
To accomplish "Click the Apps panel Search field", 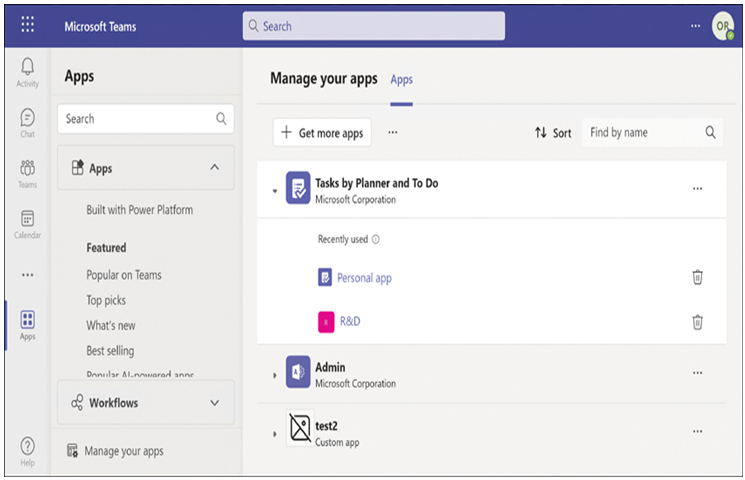I will tap(146, 118).
